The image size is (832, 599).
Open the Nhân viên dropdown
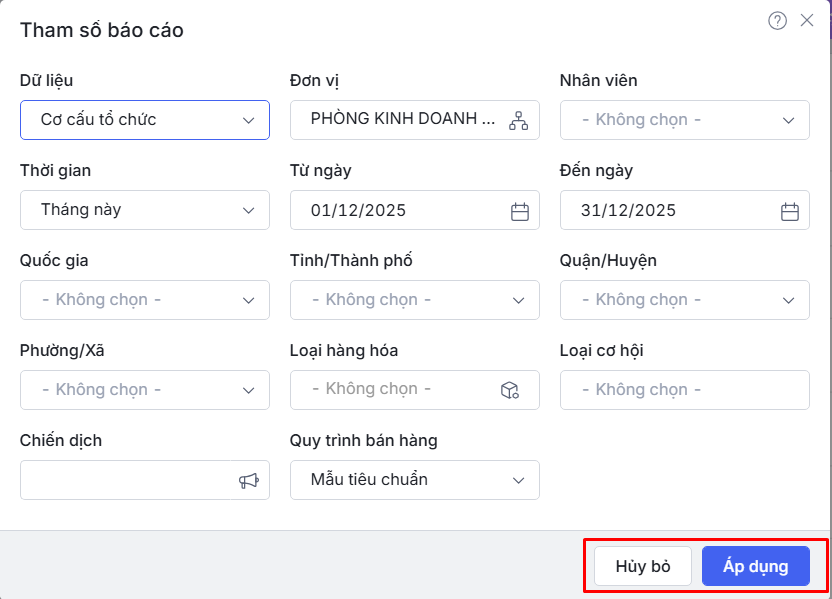[x=685, y=120]
